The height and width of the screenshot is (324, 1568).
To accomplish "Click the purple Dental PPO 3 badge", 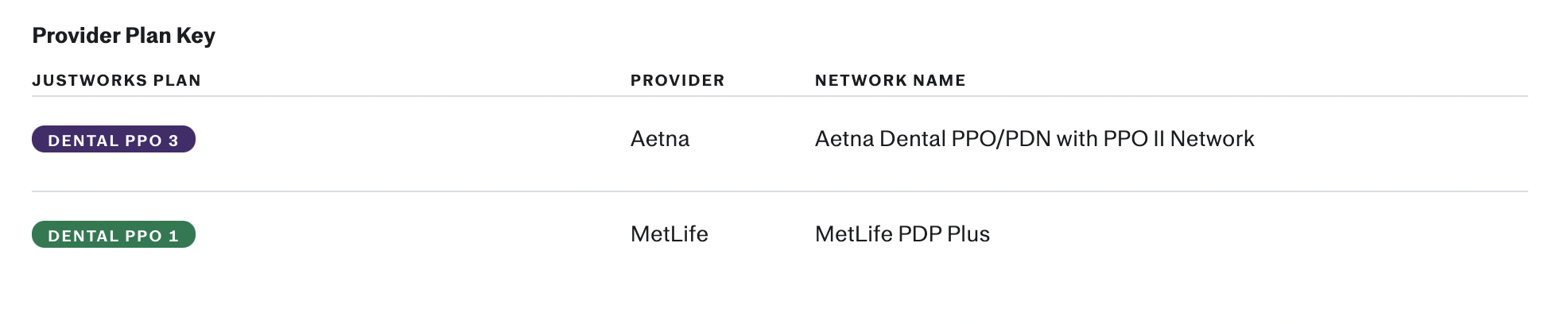I will 114,139.
